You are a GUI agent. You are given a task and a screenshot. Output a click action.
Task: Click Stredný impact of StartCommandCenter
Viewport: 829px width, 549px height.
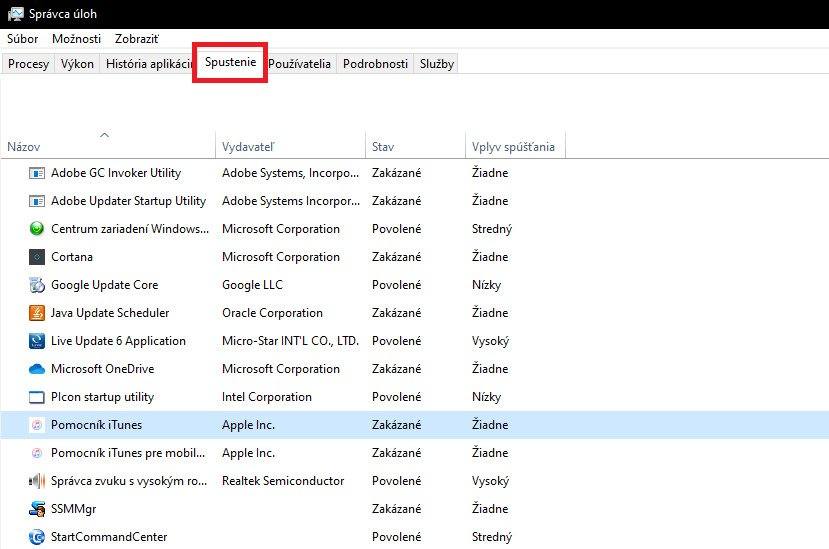click(x=492, y=537)
